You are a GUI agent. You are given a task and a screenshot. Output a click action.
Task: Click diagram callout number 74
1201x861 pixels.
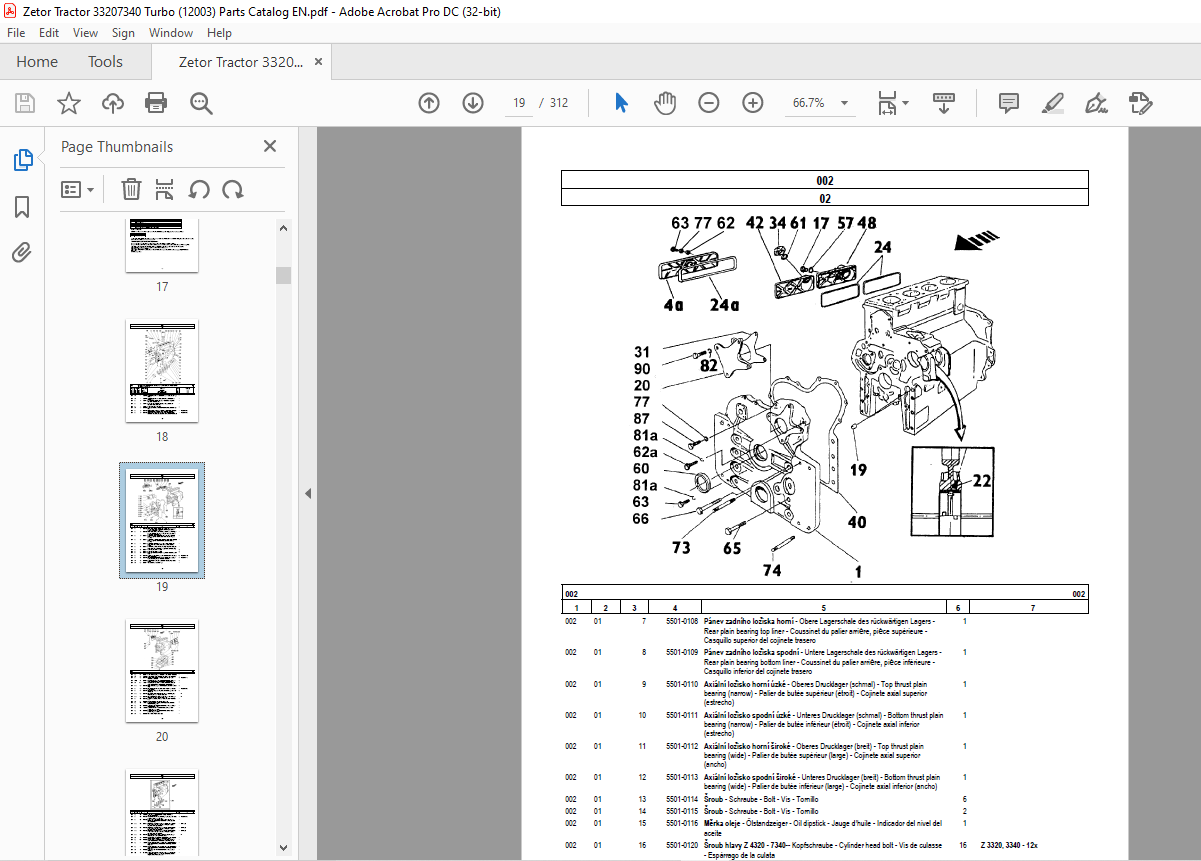pyautogui.click(x=772, y=570)
